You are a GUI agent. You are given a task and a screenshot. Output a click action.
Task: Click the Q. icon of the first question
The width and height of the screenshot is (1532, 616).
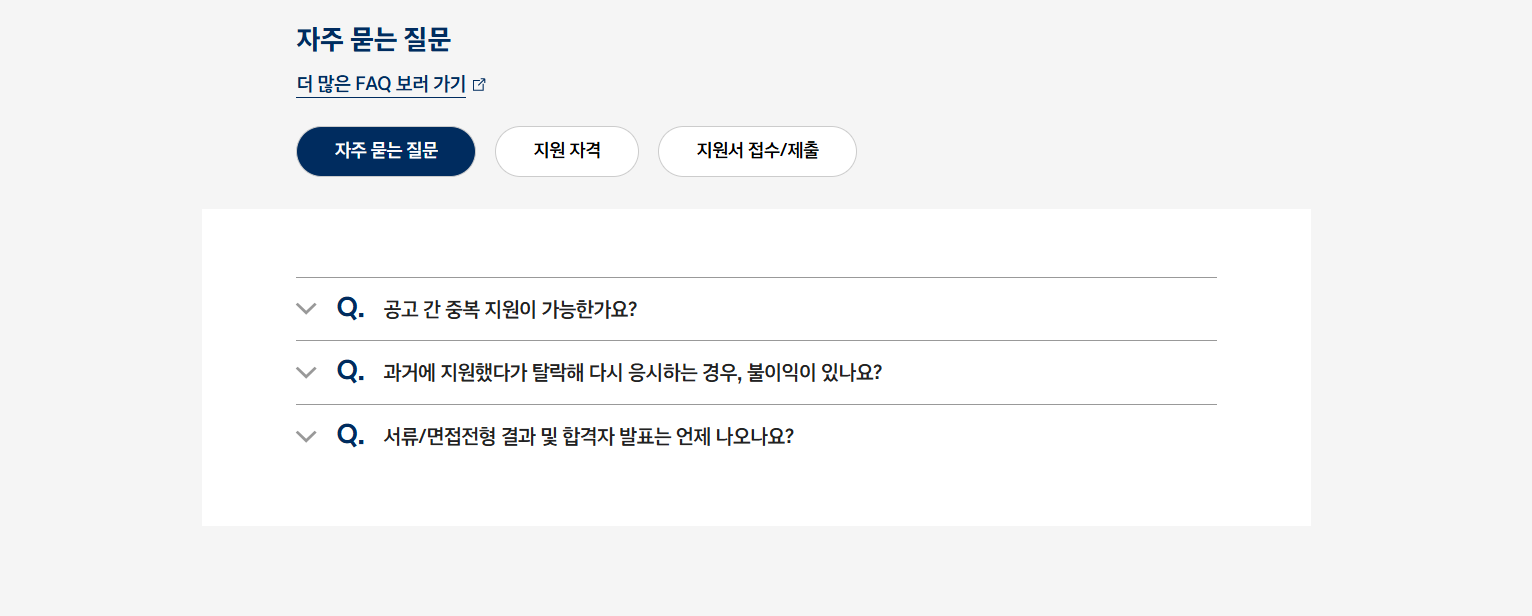click(x=350, y=308)
